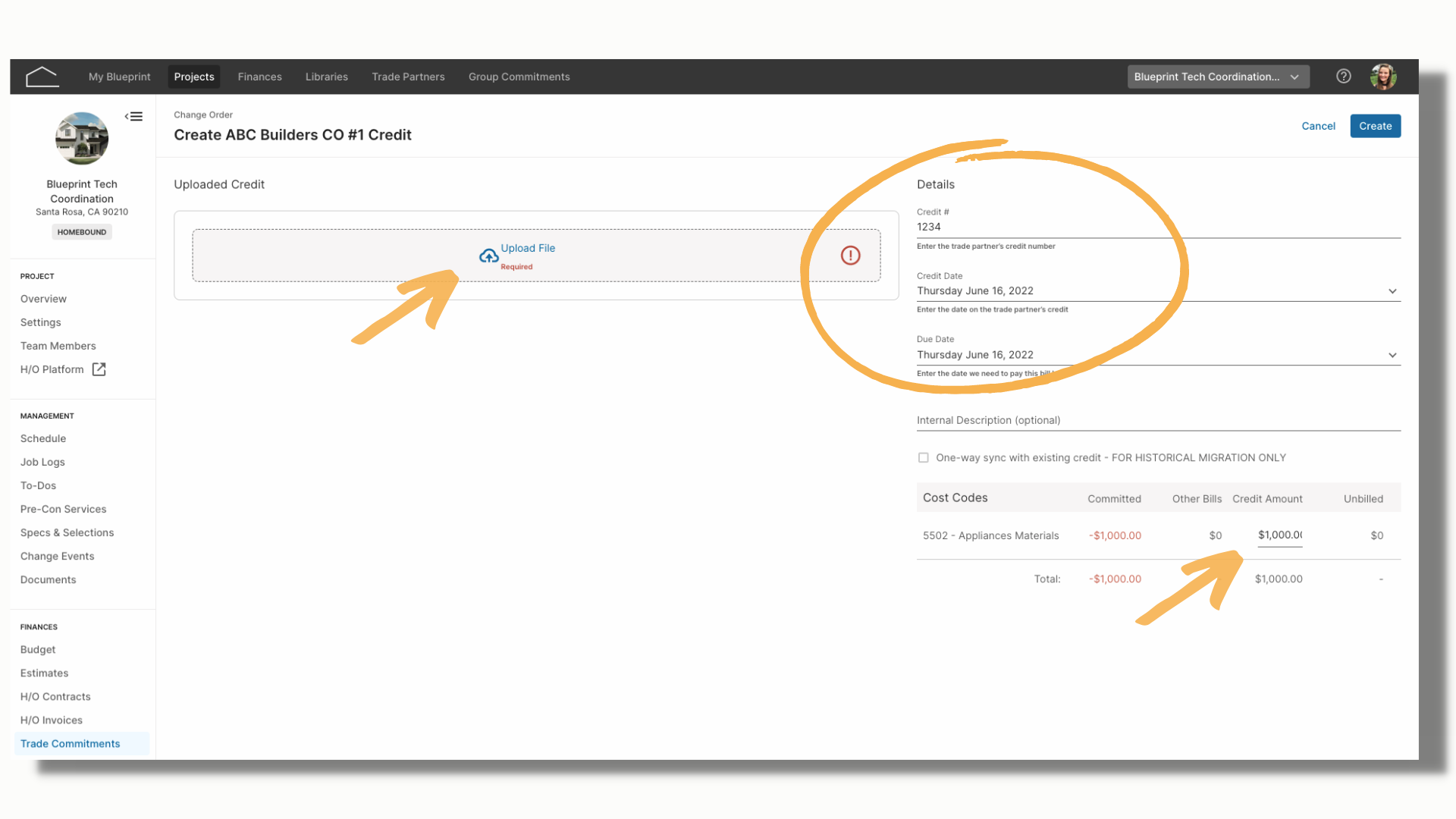
Task: Click the Cancel link
Action: [1318, 126]
